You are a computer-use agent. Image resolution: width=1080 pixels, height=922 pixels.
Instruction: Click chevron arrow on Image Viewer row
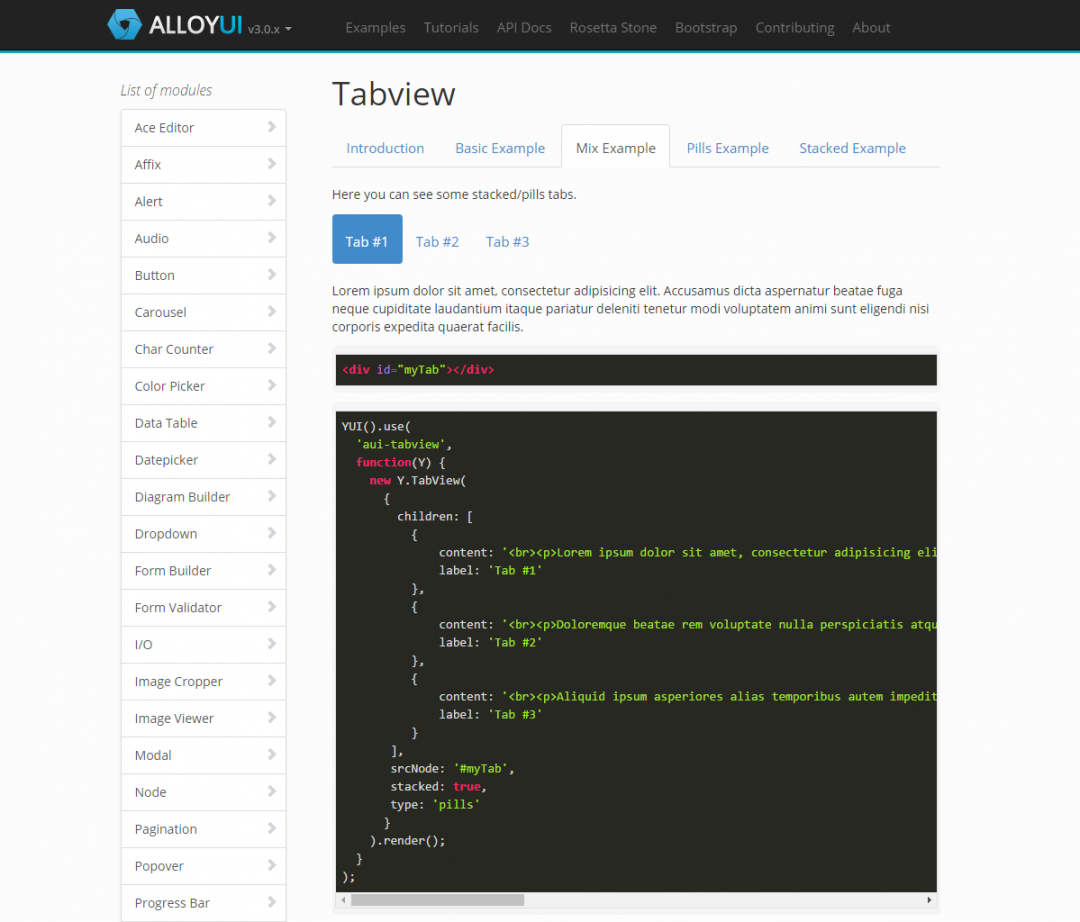[271, 717]
